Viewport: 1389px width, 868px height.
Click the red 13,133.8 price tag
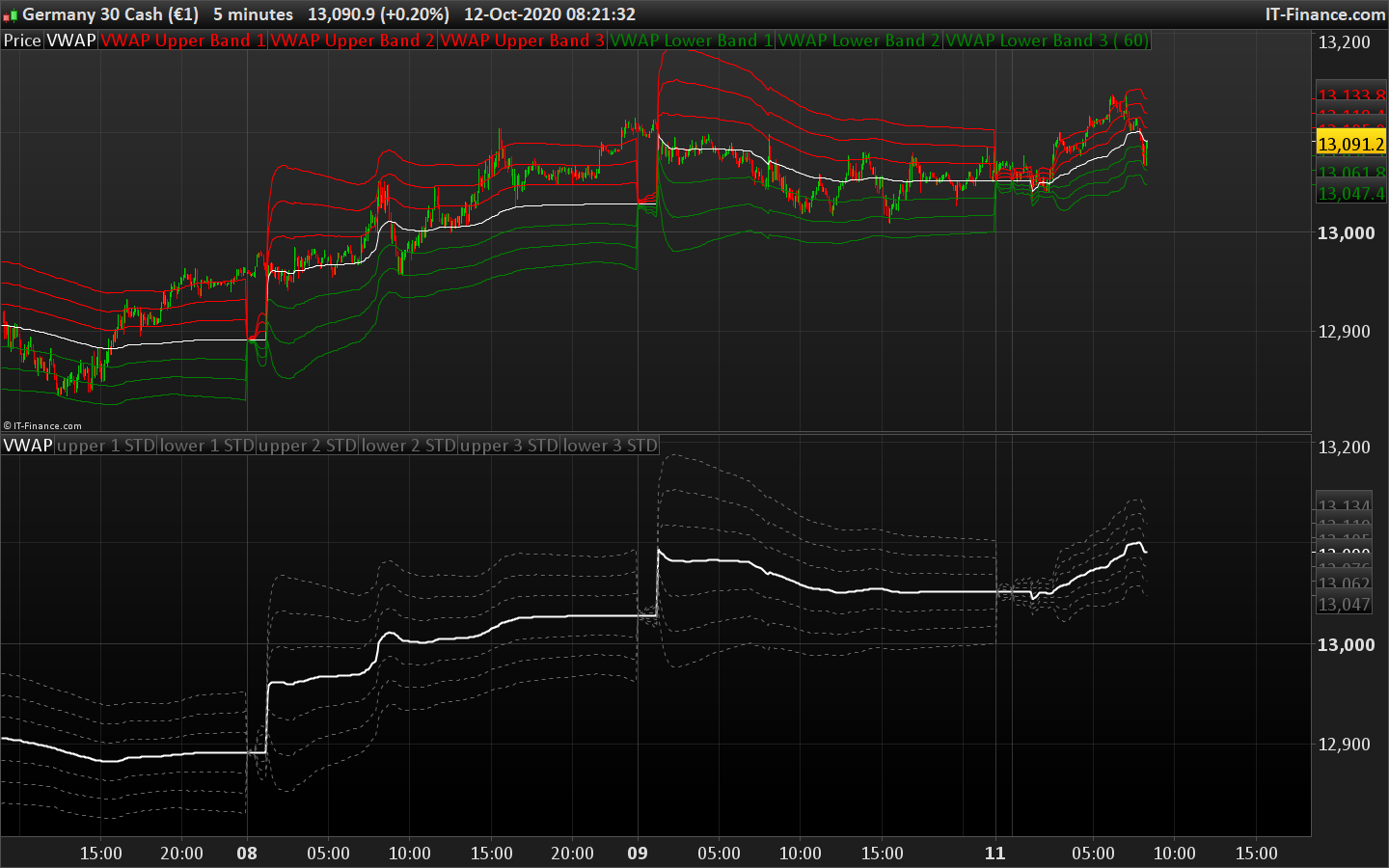[x=1350, y=95]
